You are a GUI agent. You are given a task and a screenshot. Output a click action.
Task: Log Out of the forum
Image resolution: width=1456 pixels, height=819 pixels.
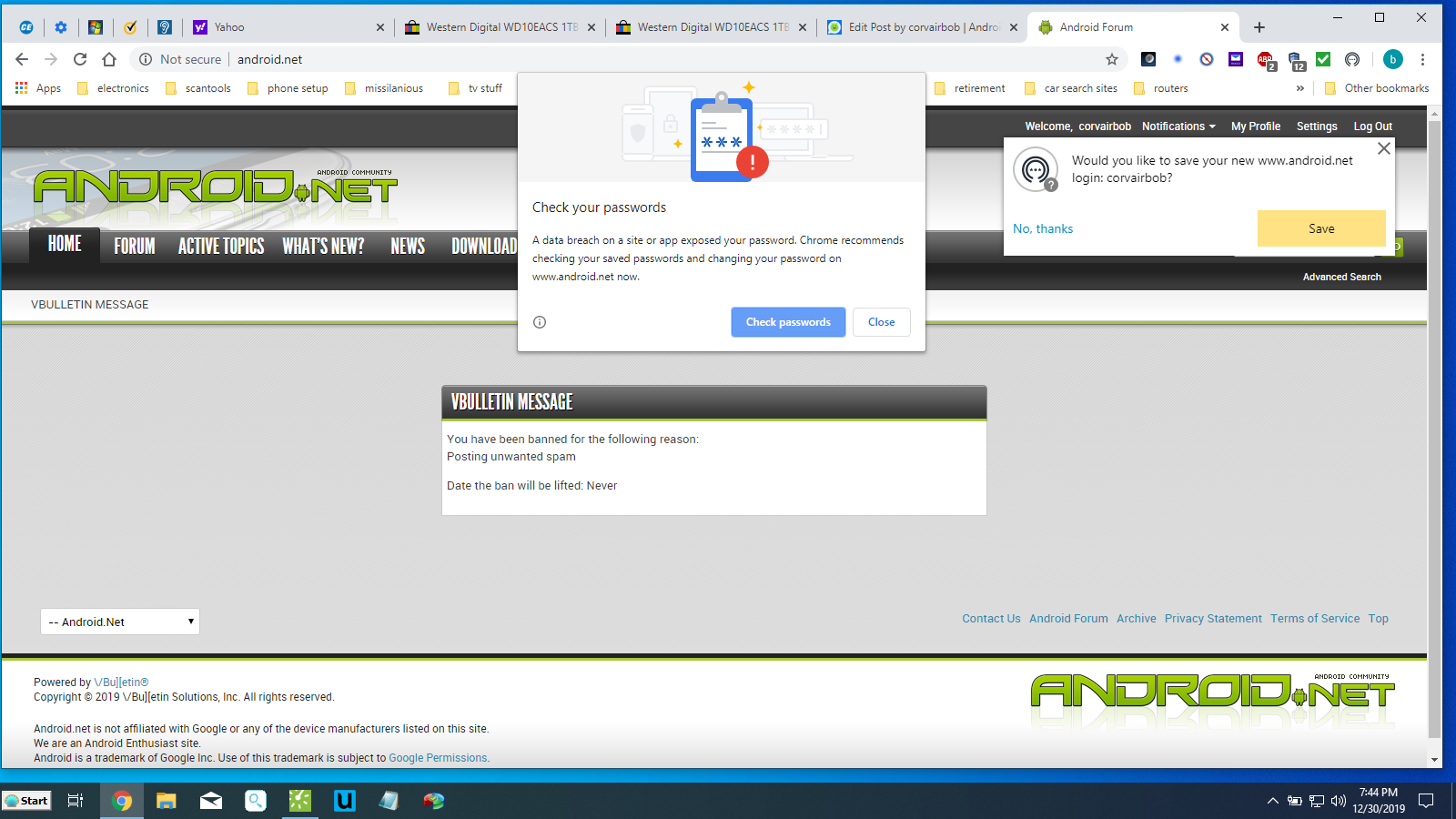[1373, 126]
